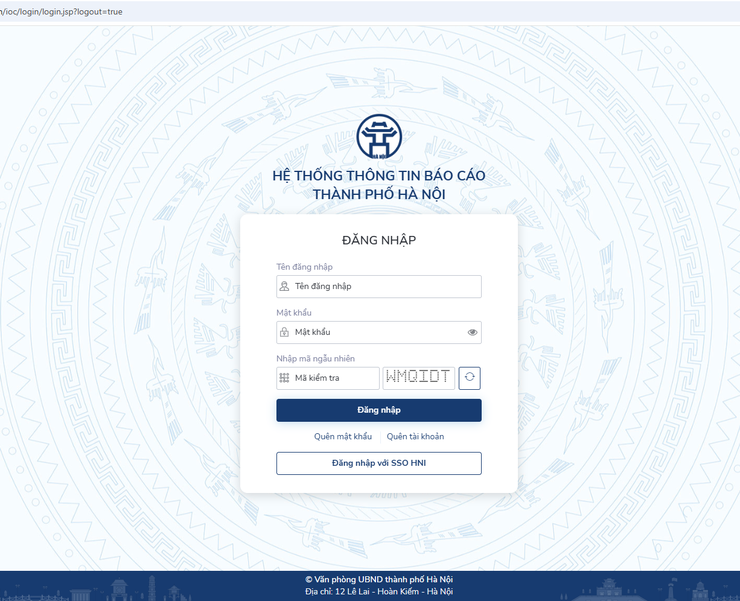The height and width of the screenshot is (601, 740).
Task: Click the WMQIDT captcha image
Action: click(x=418, y=378)
